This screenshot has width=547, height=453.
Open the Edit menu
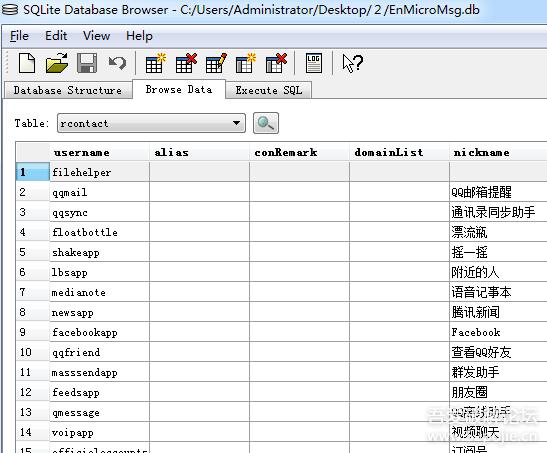(56, 36)
